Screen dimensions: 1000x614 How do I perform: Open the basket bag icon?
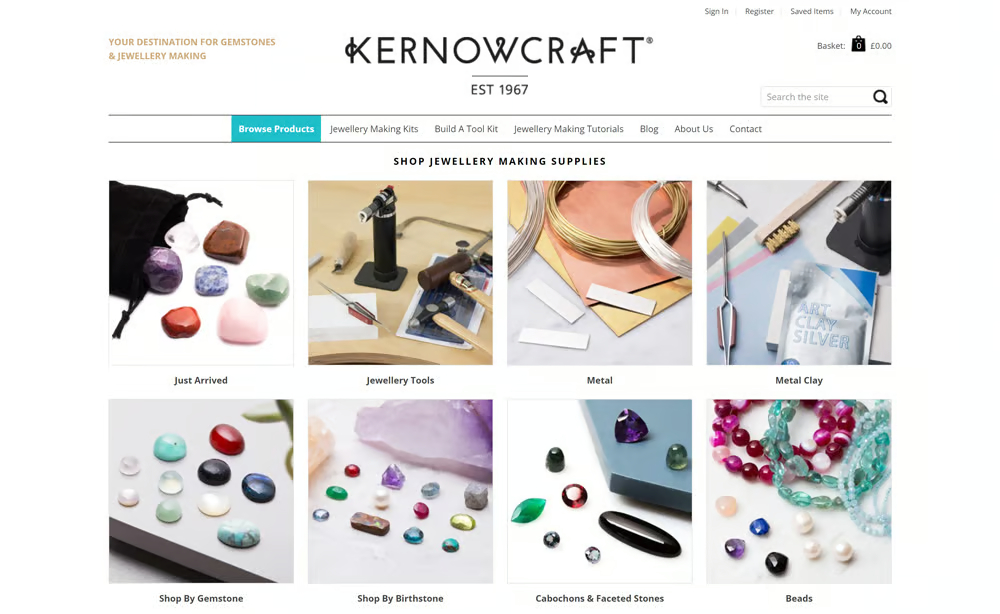[x=858, y=44]
